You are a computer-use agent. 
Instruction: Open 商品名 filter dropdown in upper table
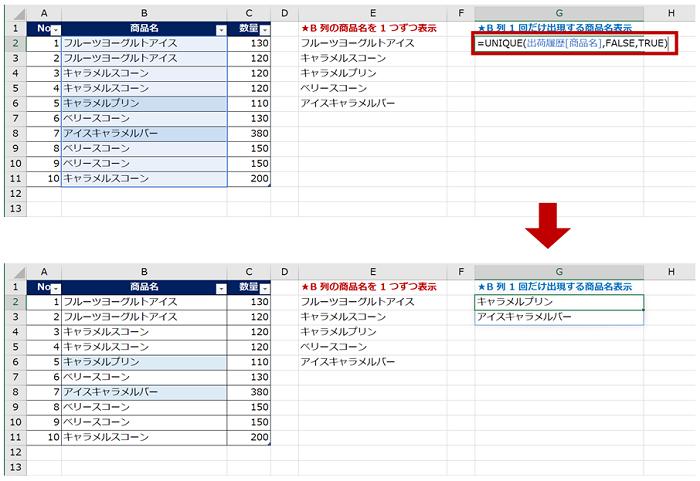pos(220,30)
